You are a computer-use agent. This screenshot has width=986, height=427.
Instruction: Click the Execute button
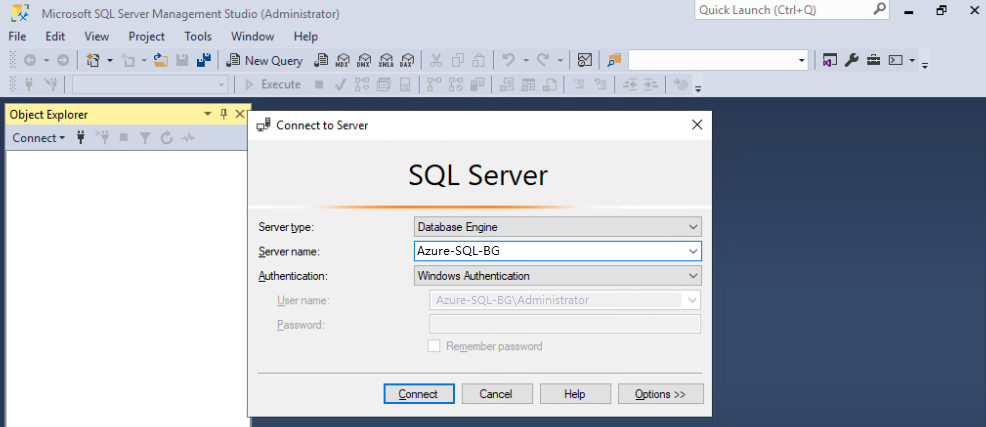coord(272,84)
